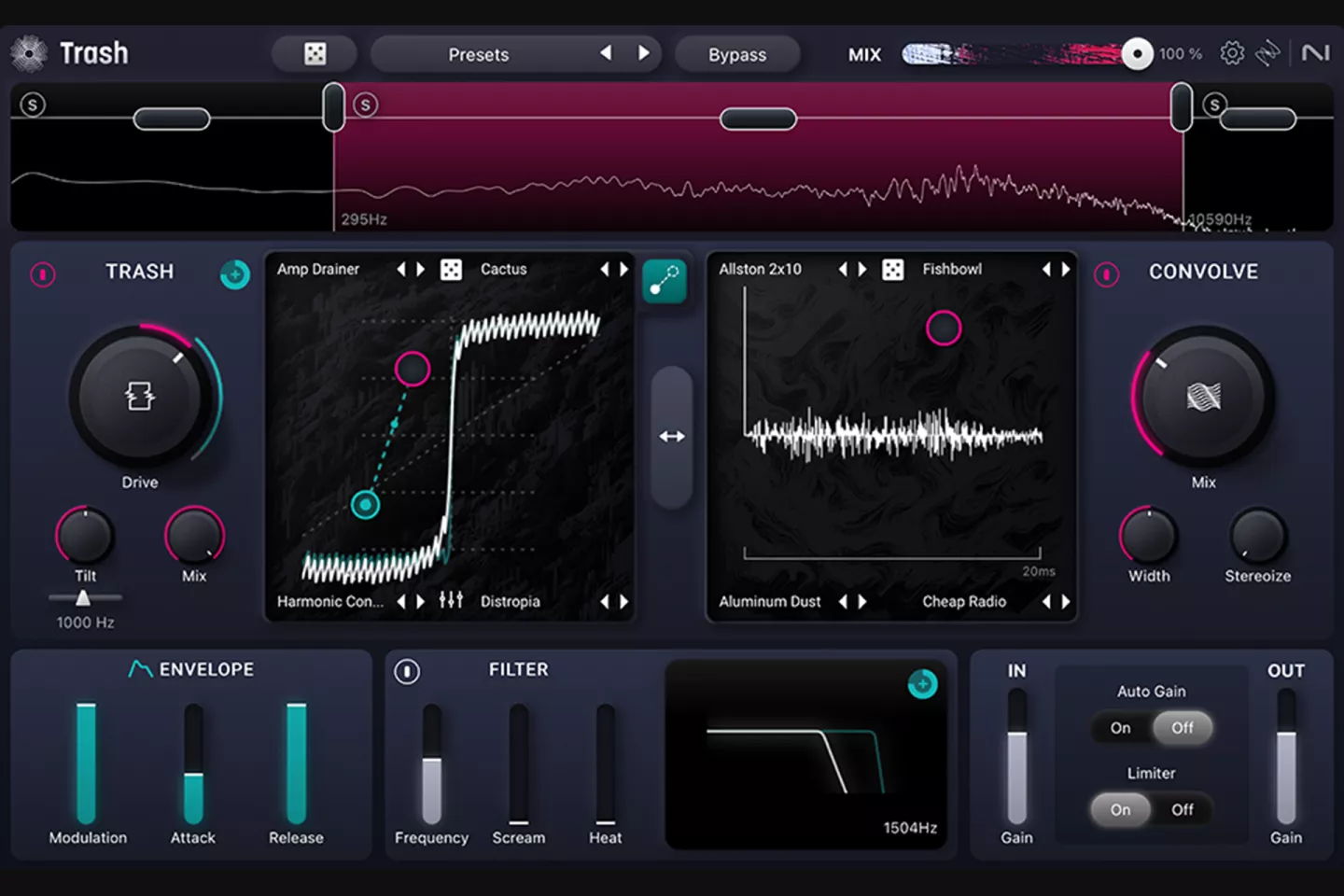Click the Bypass button

[736, 55]
